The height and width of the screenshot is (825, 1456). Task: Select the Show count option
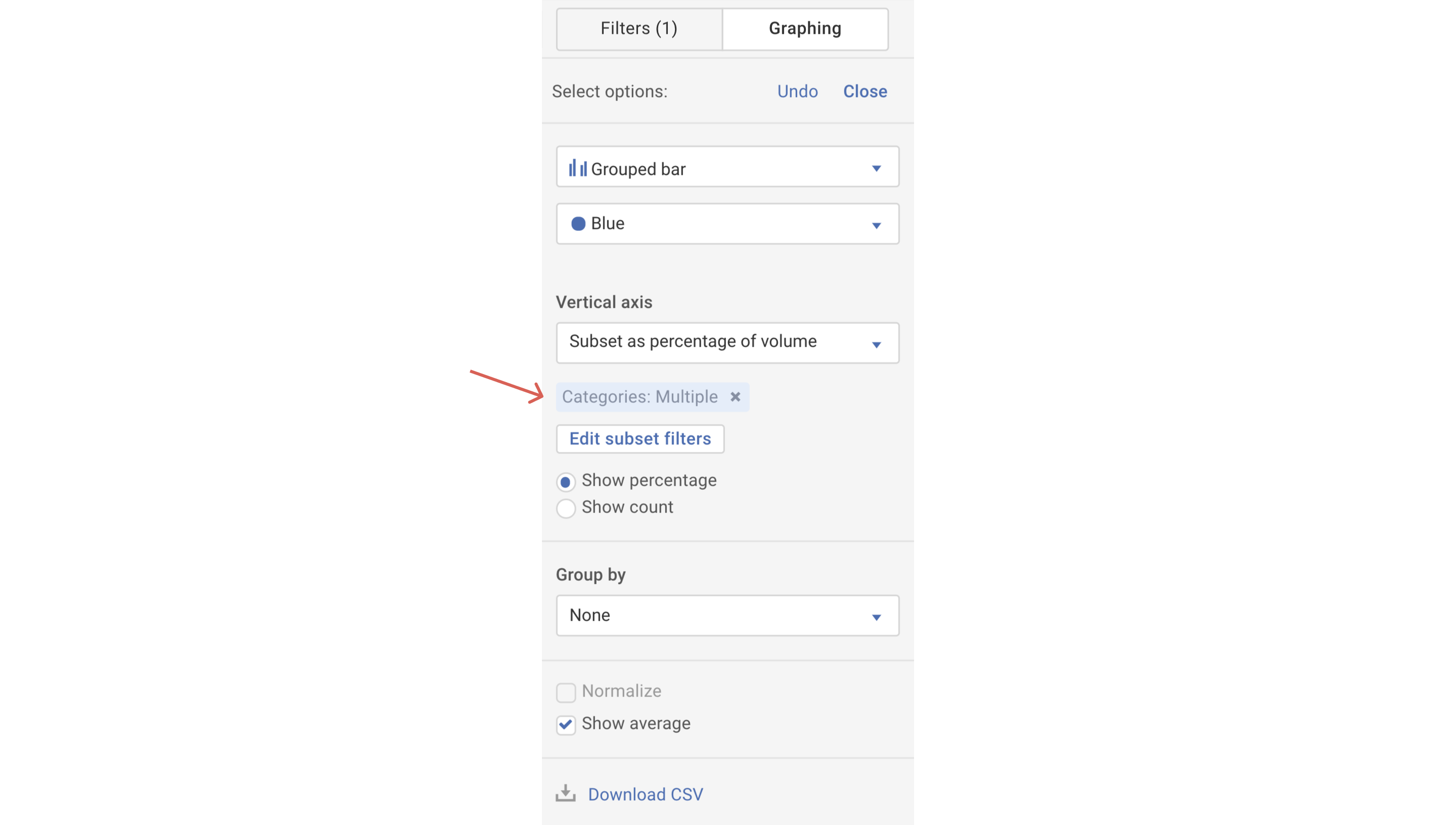coord(565,508)
